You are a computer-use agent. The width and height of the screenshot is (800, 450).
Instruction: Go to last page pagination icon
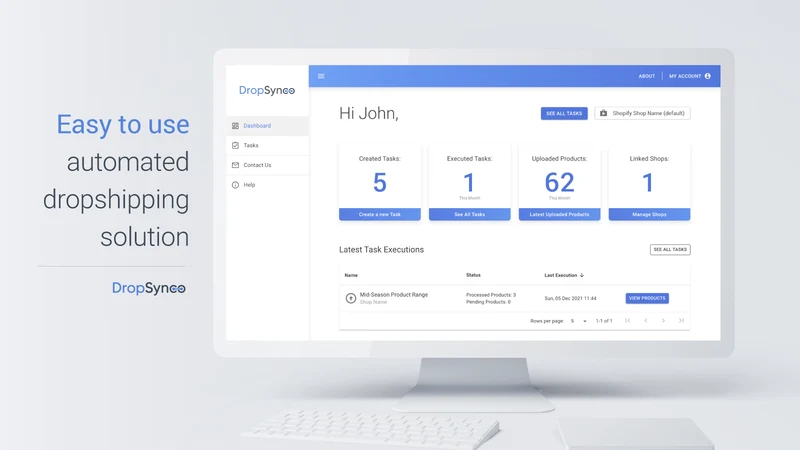point(681,320)
